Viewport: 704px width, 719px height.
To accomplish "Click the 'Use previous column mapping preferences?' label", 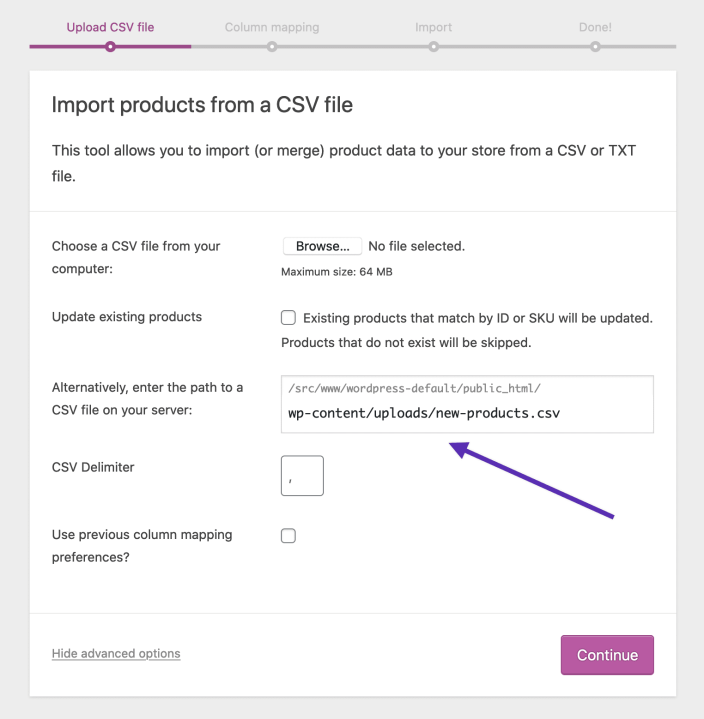I will [x=141, y=546].
